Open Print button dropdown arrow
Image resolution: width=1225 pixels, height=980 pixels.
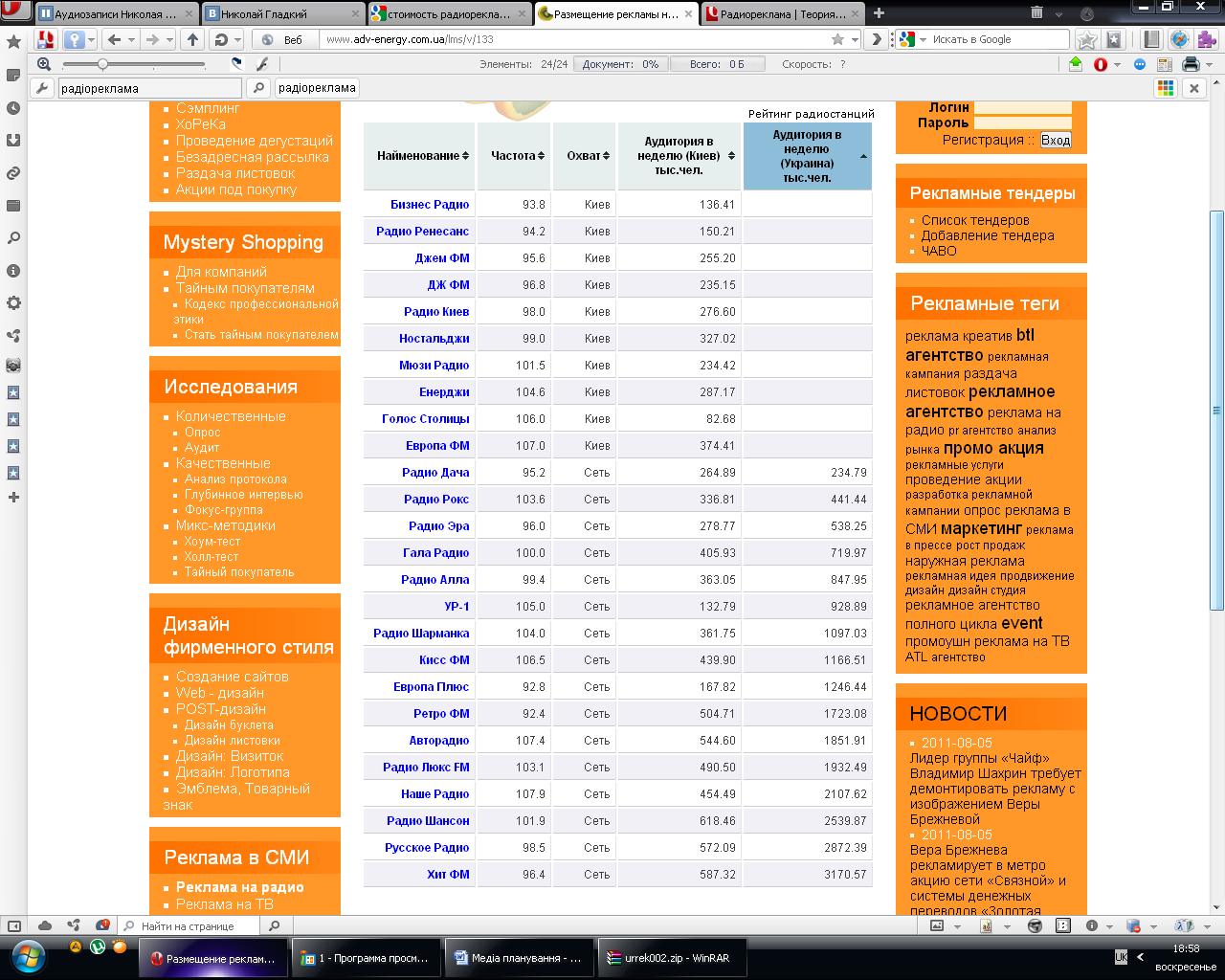point(1209,64)
